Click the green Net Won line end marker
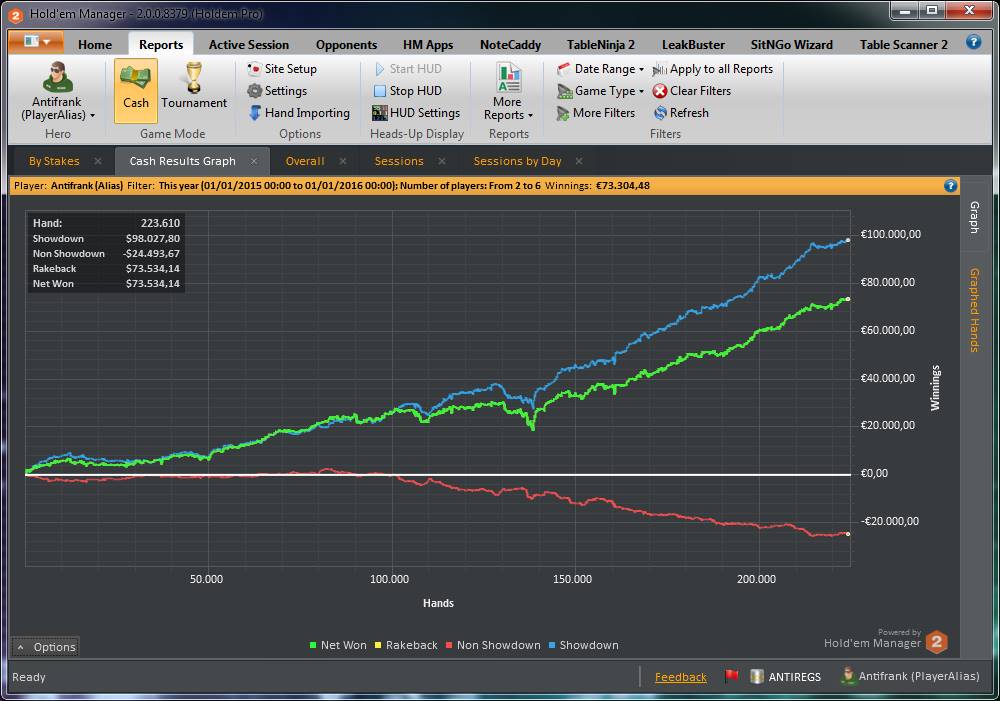 click(x=848, y=299)
